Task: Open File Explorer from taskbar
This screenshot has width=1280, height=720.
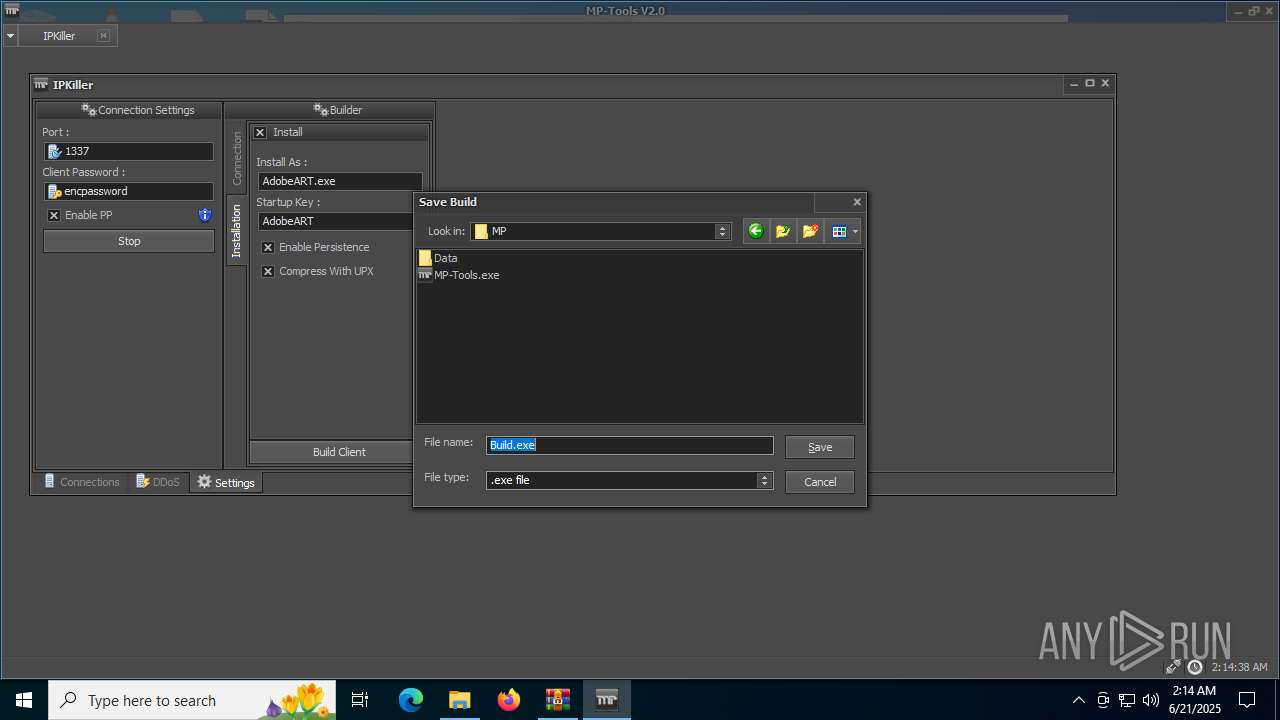Action: pos(459,700)
